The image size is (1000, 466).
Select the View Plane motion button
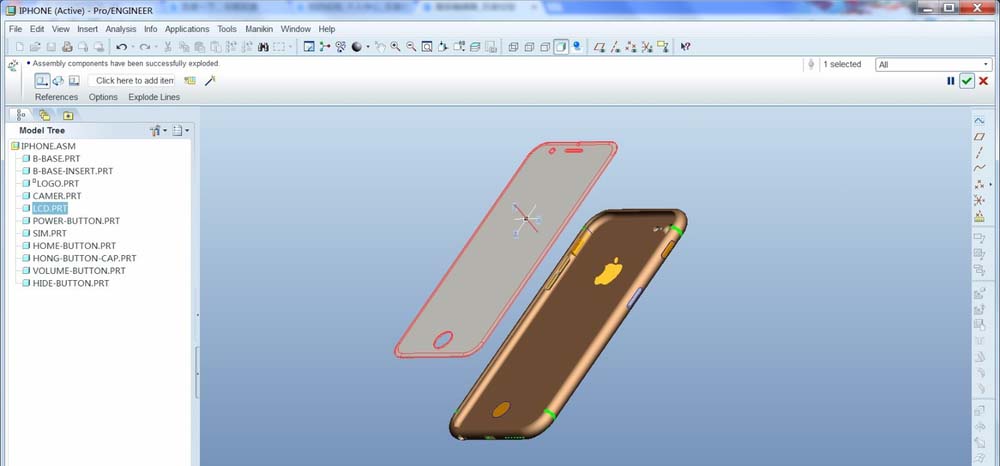click(74, 80)
